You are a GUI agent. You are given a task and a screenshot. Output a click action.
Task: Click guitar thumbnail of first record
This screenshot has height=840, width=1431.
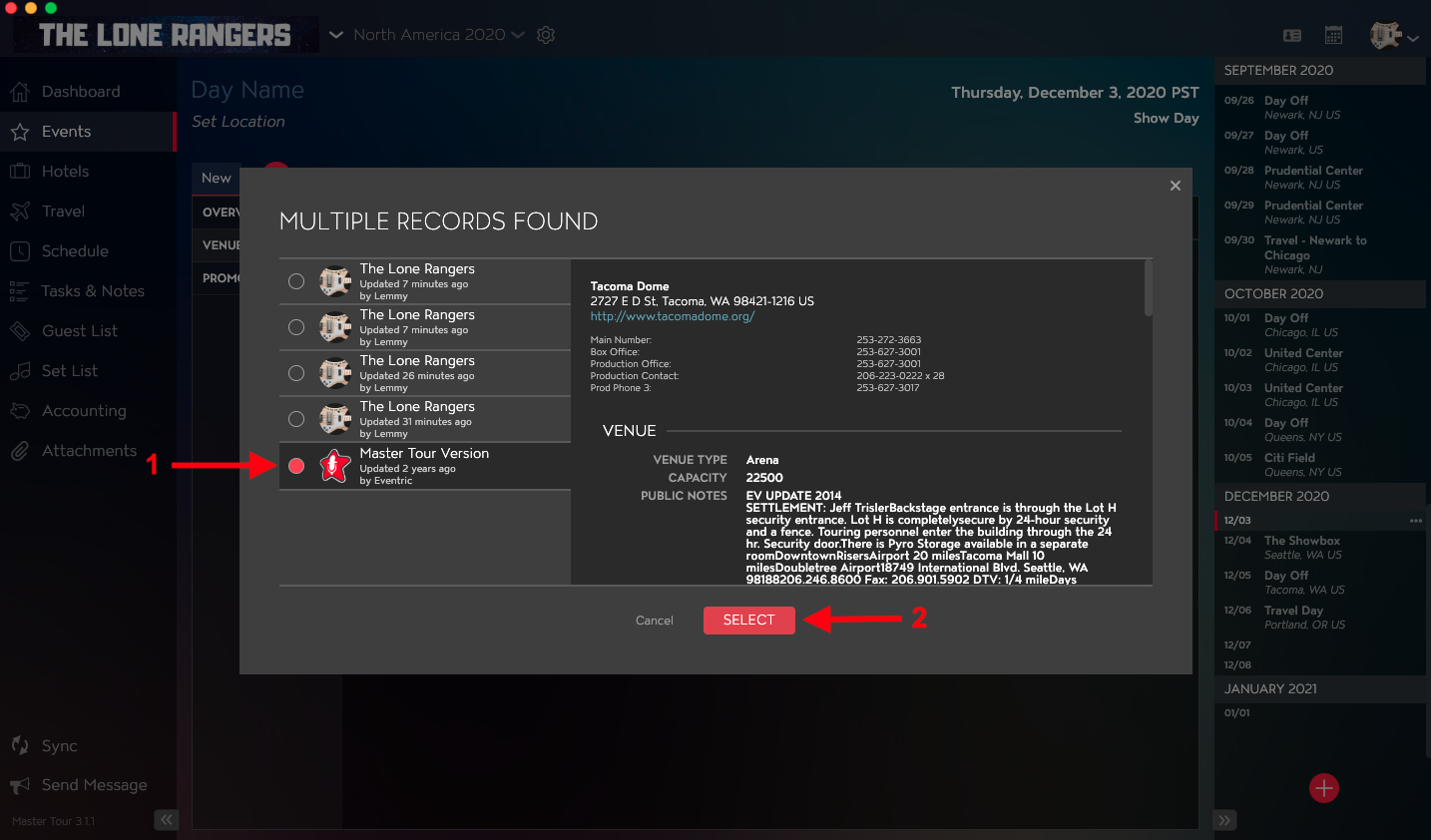coord(334,281)
